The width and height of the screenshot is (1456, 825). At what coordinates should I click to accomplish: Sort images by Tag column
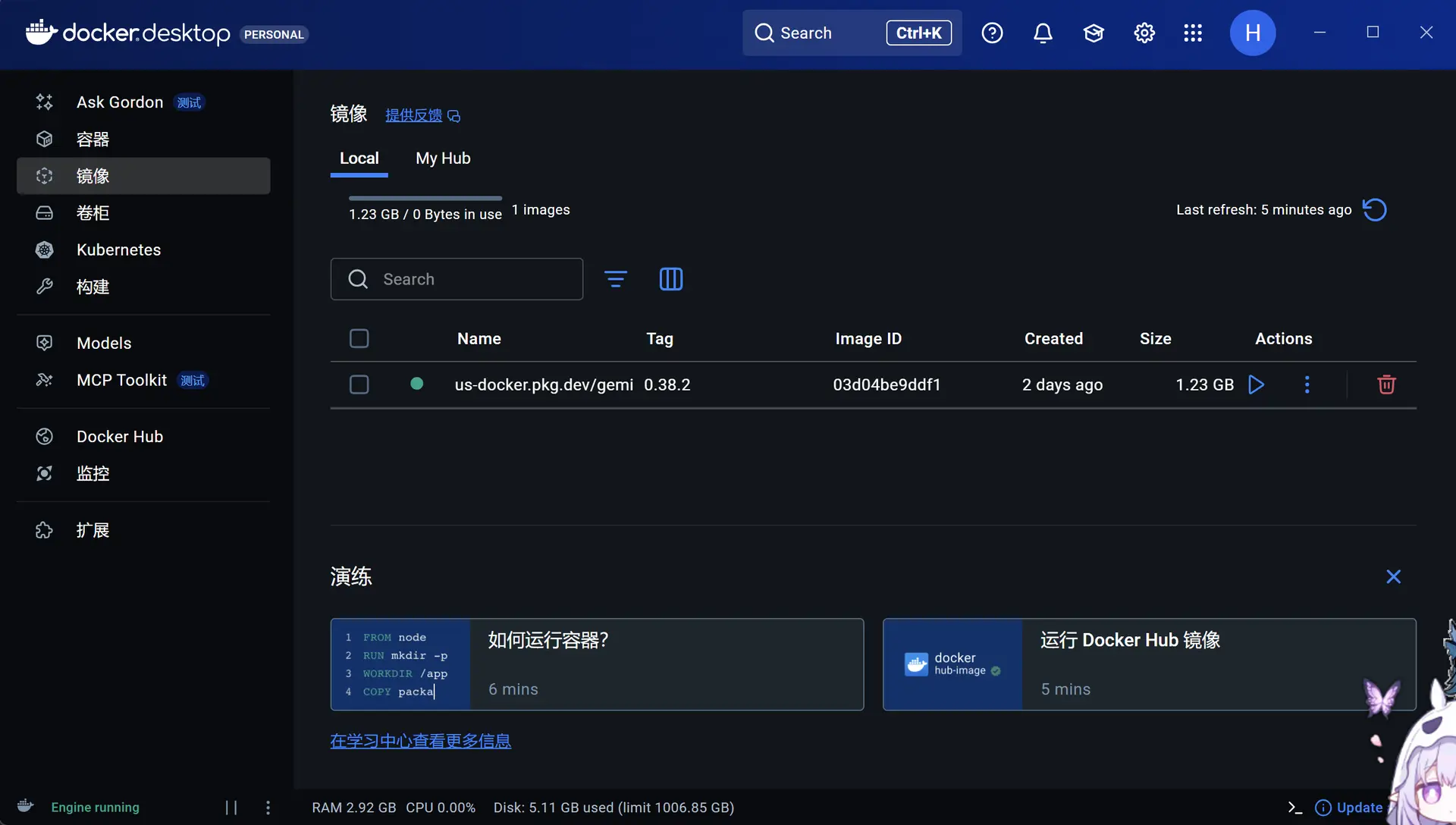pos(660,339)
